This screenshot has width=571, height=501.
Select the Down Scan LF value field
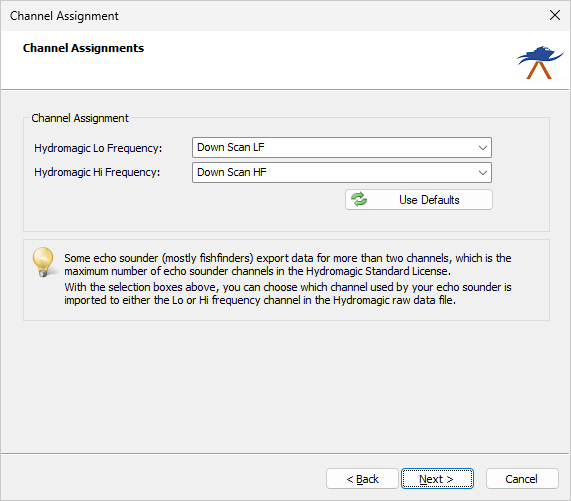(342, 147)
